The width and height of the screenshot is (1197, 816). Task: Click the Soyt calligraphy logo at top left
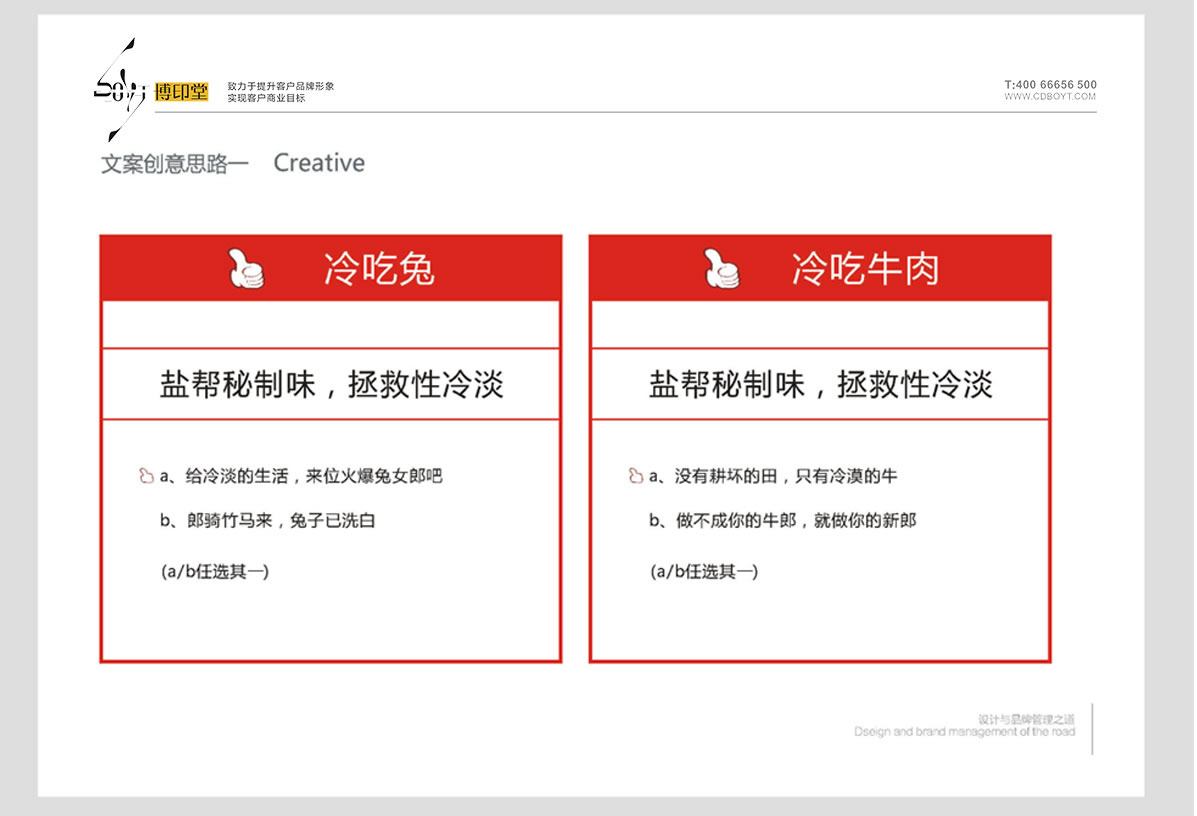pyautogui.click(x=120, y=90)
